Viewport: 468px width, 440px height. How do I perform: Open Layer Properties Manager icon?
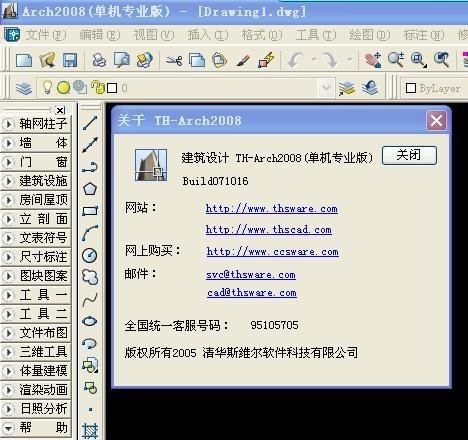(x=24, y=88)
